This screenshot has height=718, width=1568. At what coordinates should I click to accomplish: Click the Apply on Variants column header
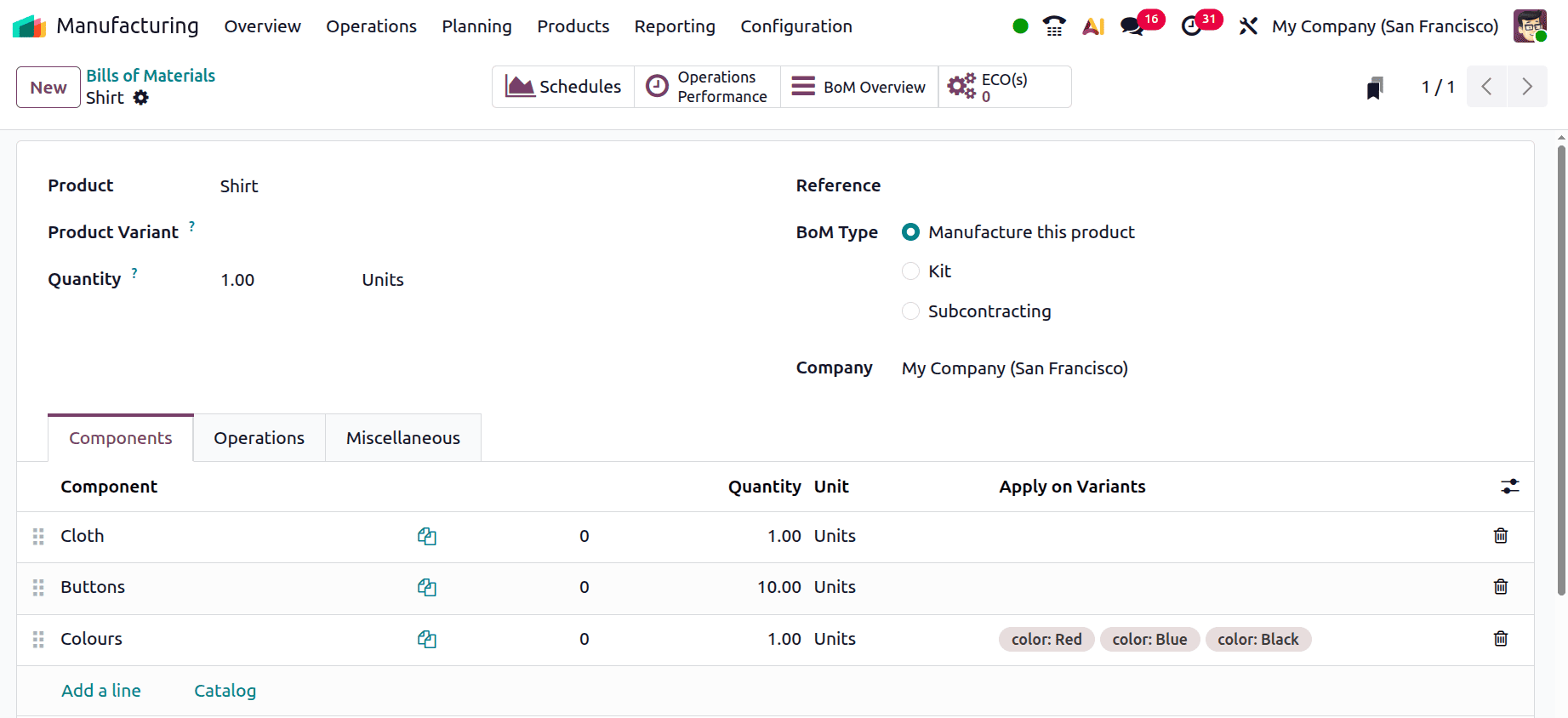1072,487
